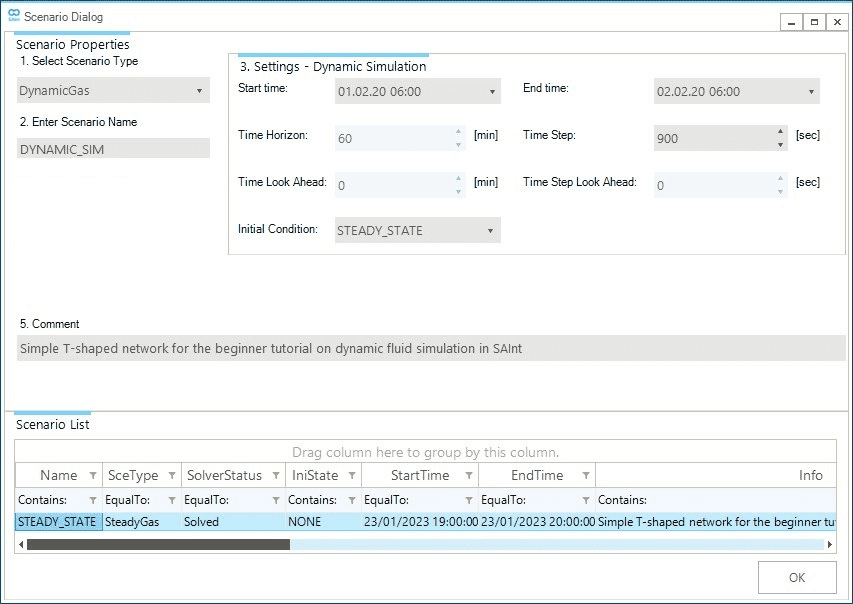Click the IniState column filter funnel icon
This screenshot has height=604, width=853.
coord(352,476)
